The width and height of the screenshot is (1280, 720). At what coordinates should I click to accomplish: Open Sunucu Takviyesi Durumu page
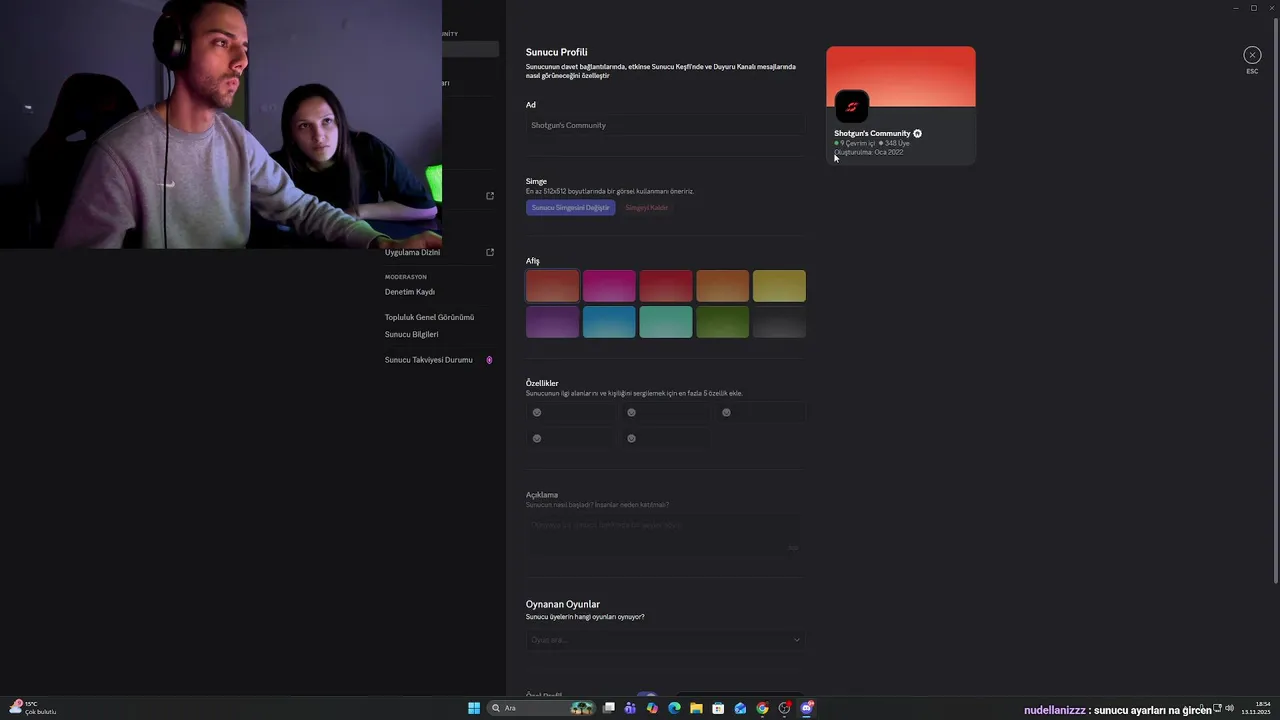[428, 360]
